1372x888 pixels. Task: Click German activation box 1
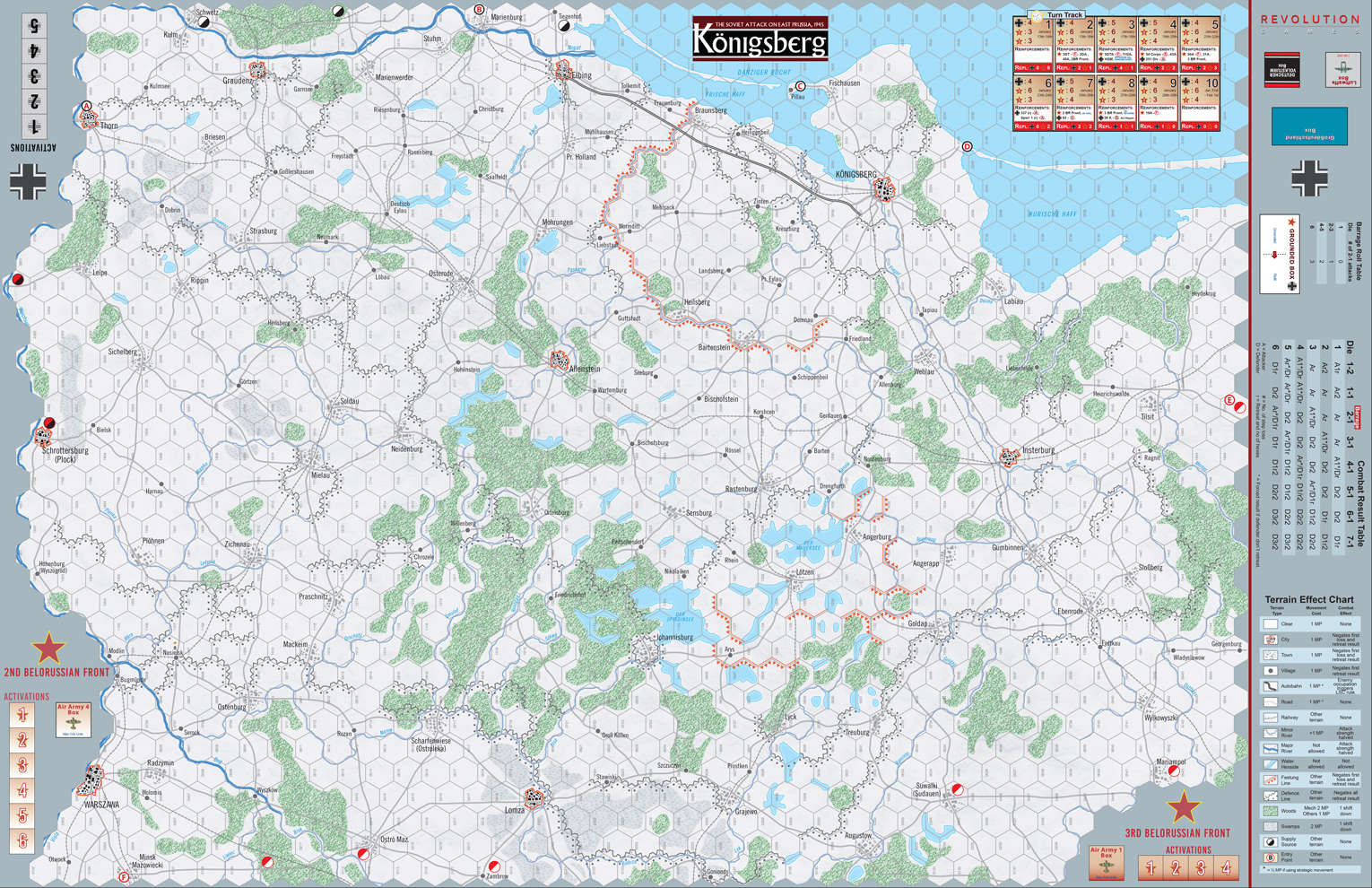tap(34, 126)
